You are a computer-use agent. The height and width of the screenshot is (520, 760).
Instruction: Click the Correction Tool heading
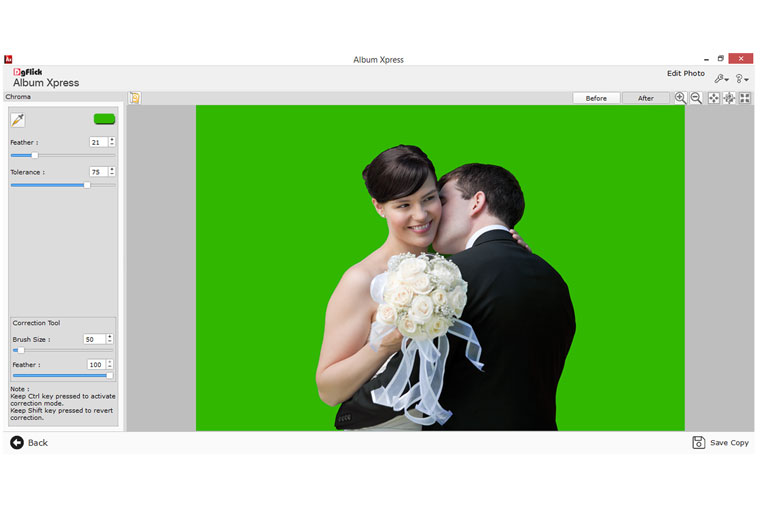tap(36, 323)
